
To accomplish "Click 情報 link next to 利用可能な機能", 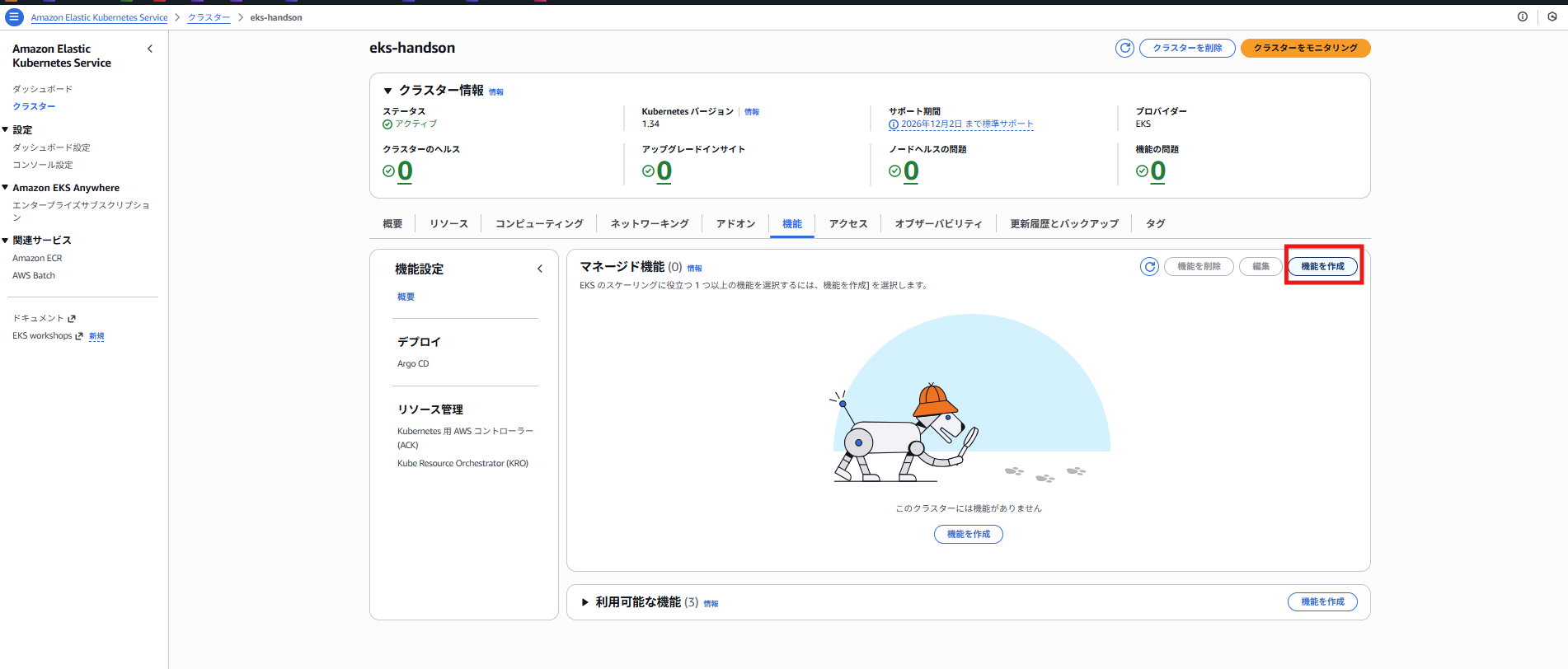I will tap(711, 604).
